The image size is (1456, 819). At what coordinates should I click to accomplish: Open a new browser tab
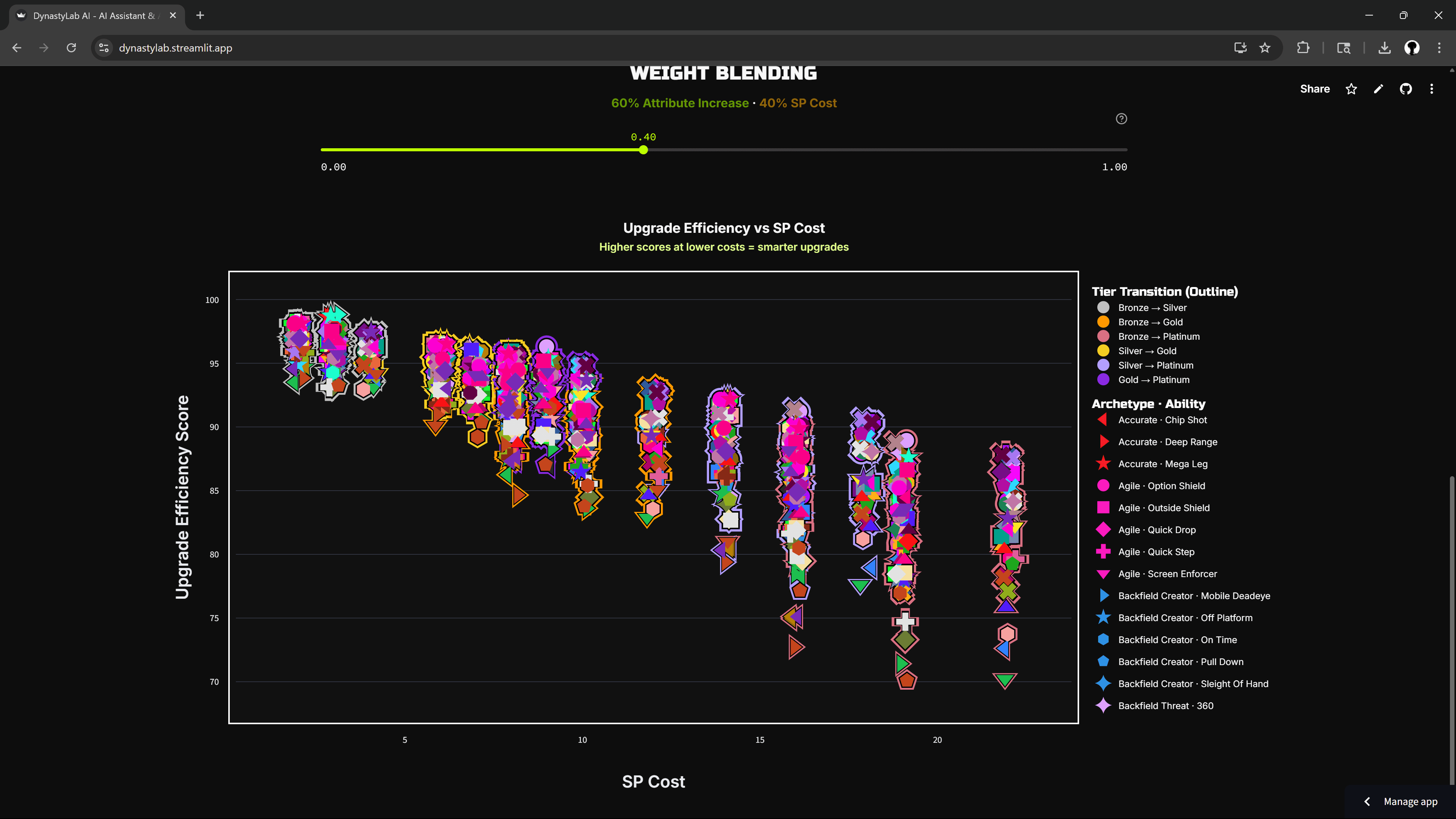[x=200, y=15]
